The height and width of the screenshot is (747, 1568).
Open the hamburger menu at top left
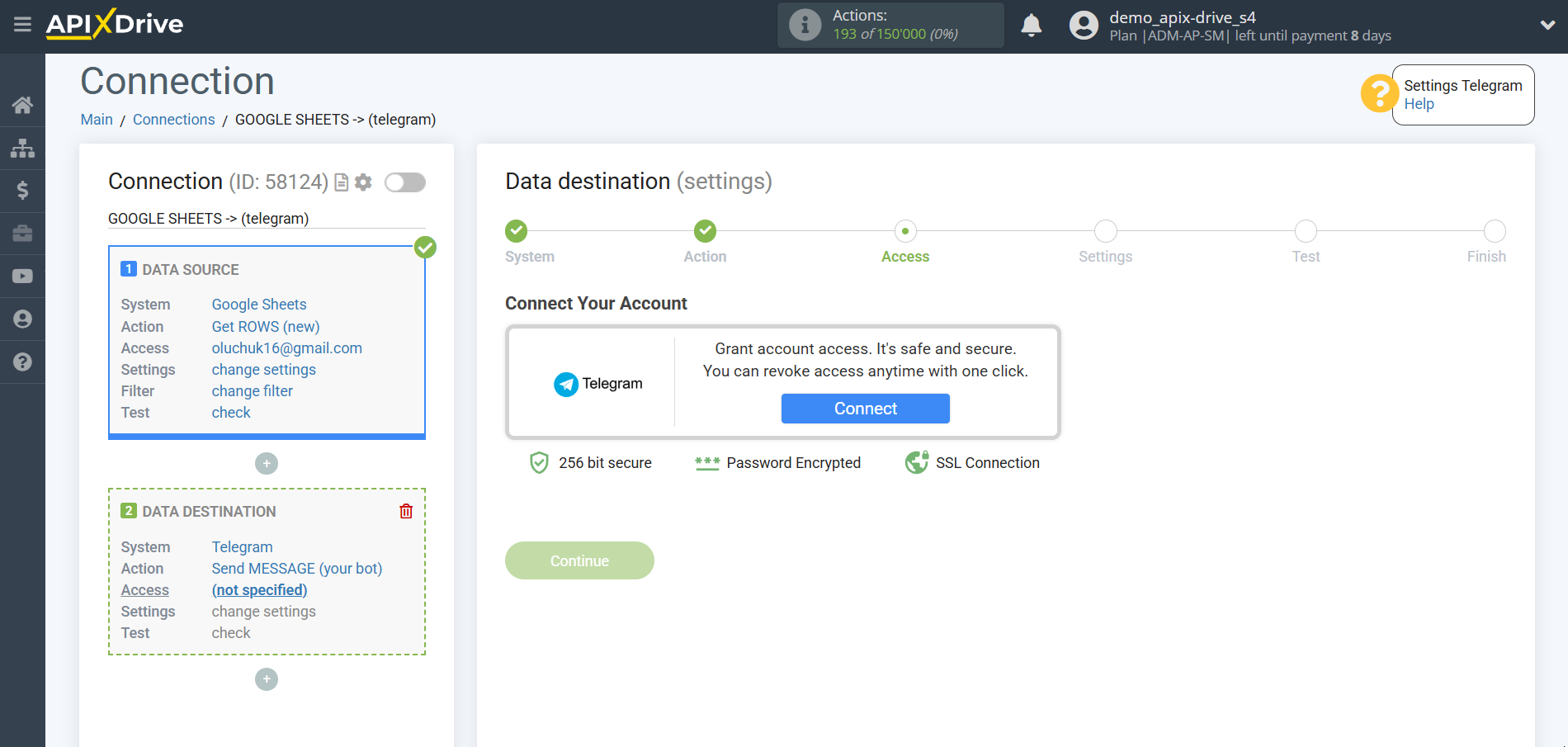(22, 25)
